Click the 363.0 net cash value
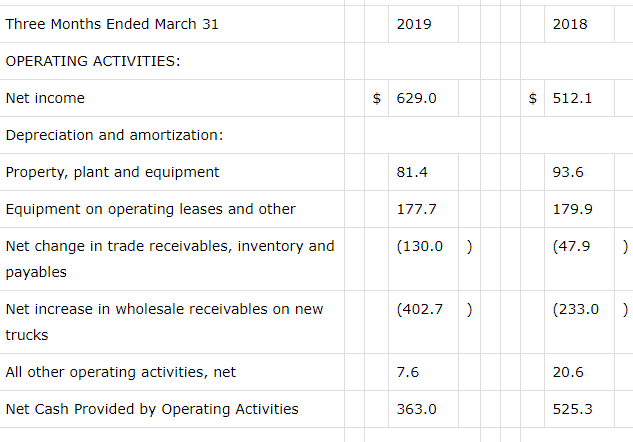The height and width of the screenshot is (442, 633). (x=416, y=409)
